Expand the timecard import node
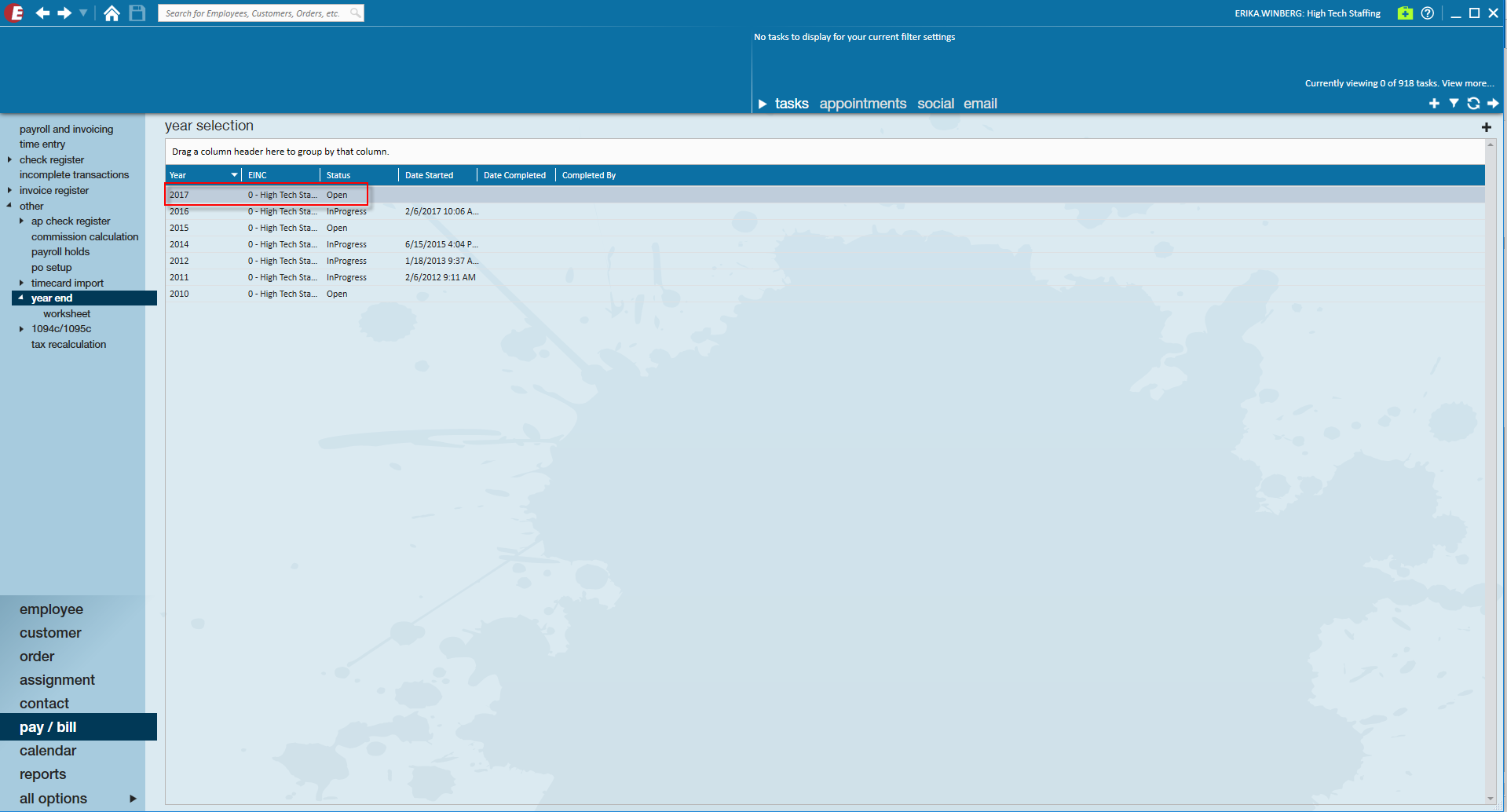 pyautogui.click(x=21, y=283)
